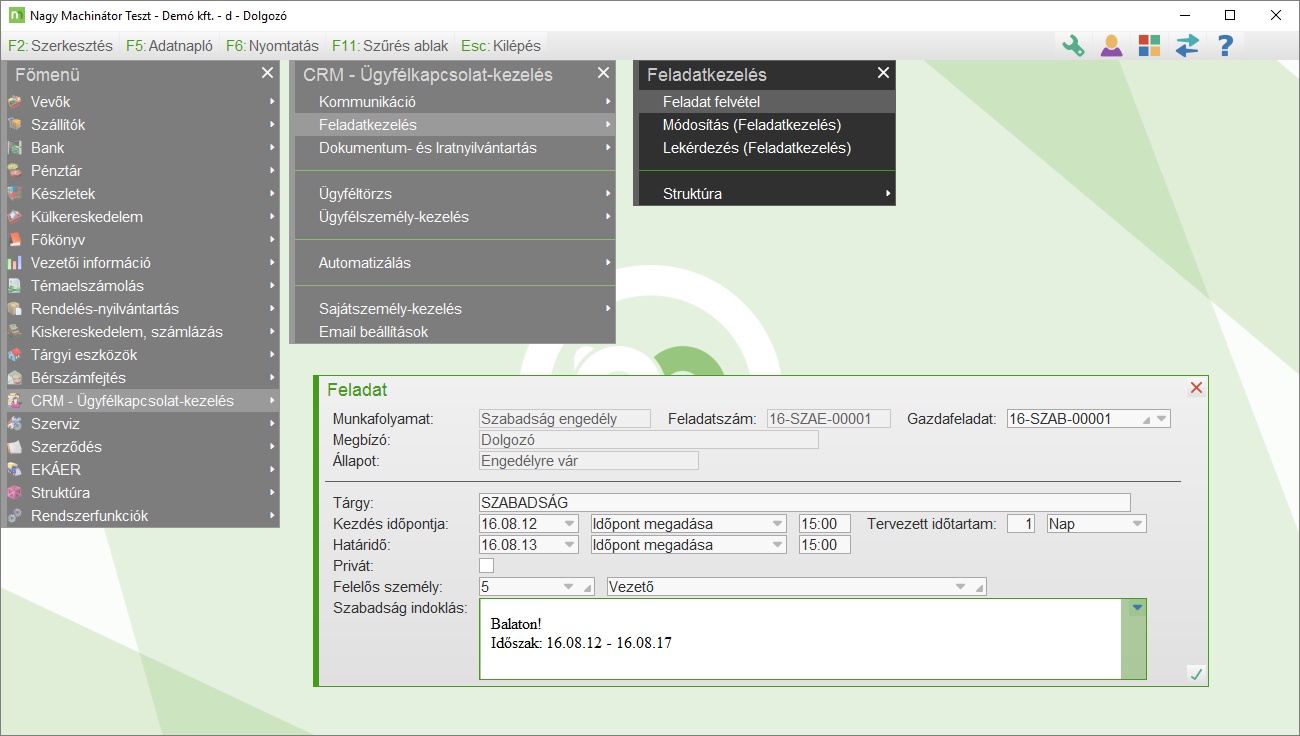Click the Pénztár icon in Főmenü
Viewport: 1300px width, 736px height.
[x=15, y=171]
